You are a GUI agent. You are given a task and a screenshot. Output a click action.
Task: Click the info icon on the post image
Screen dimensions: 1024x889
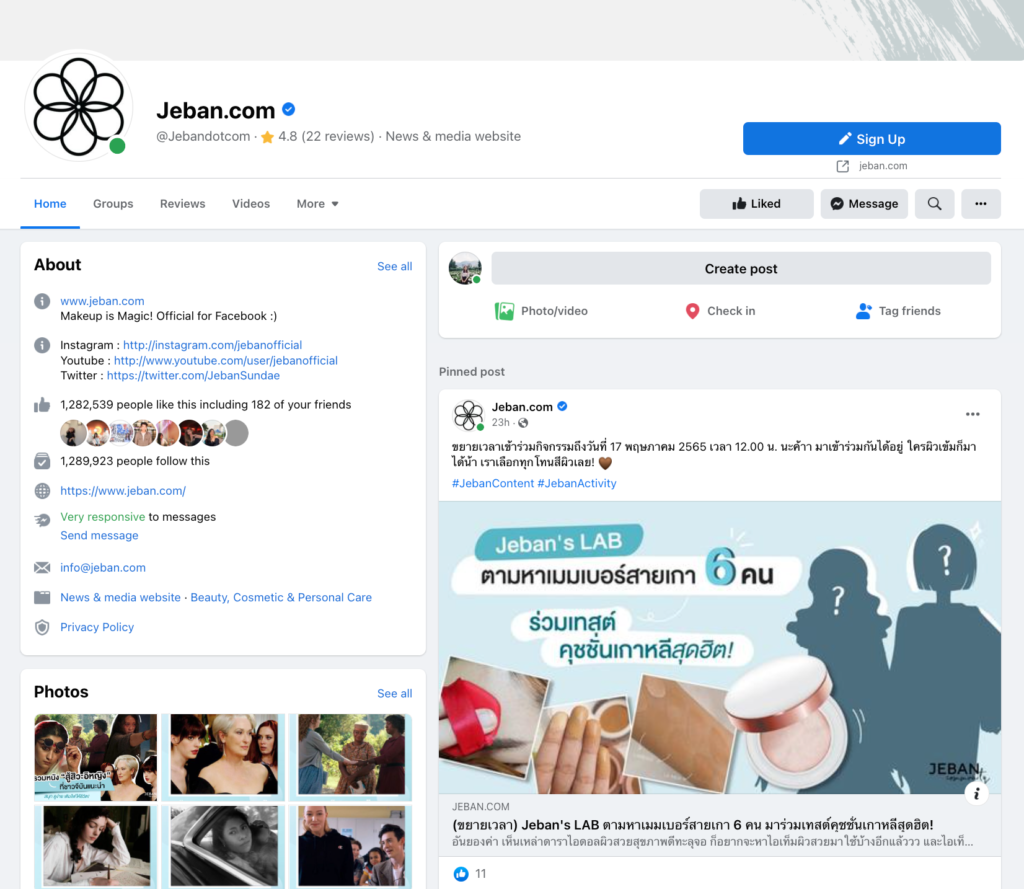[x=976, y=794]
